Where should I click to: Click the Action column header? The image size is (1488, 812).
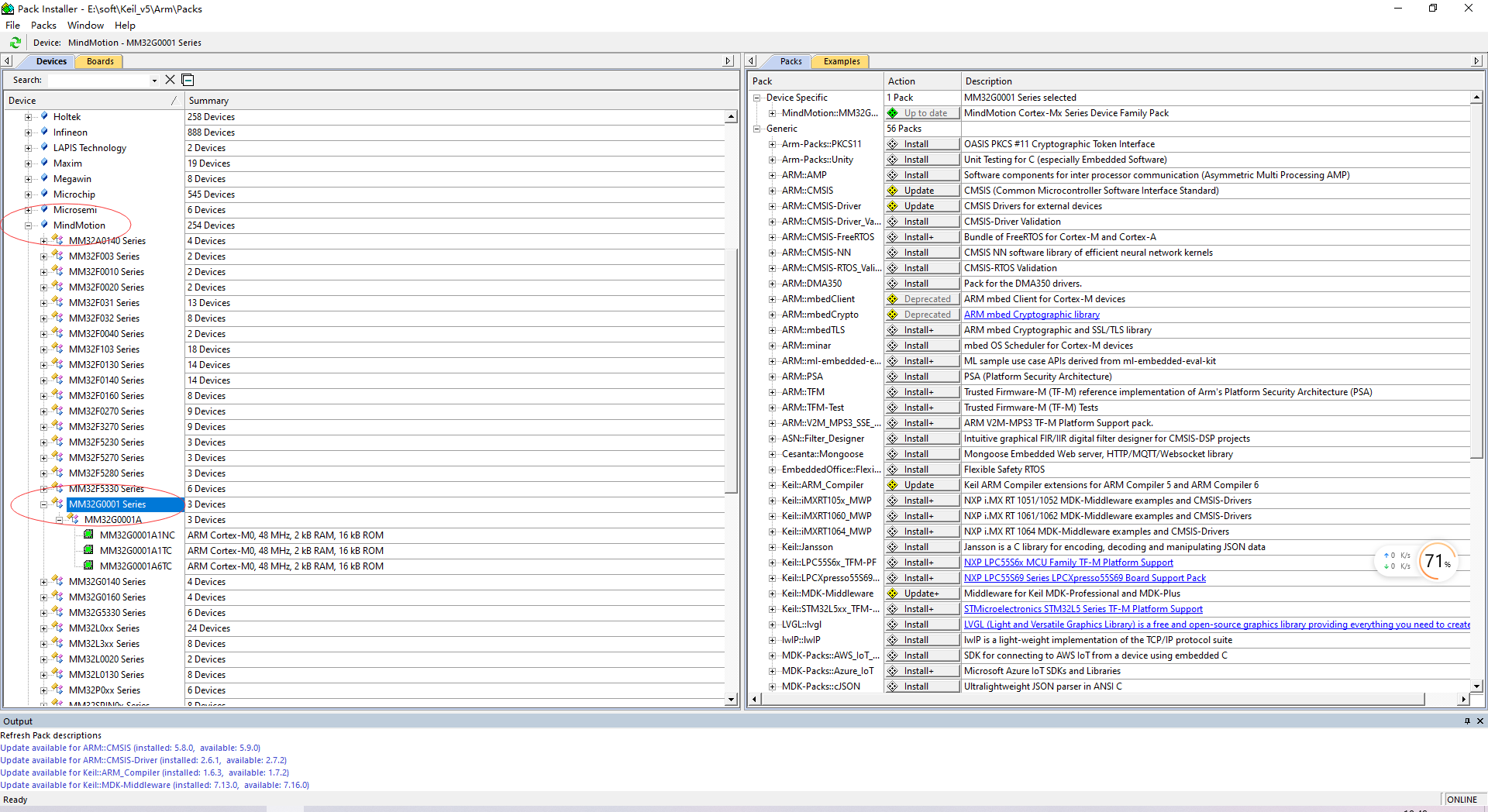click(922, 81)
